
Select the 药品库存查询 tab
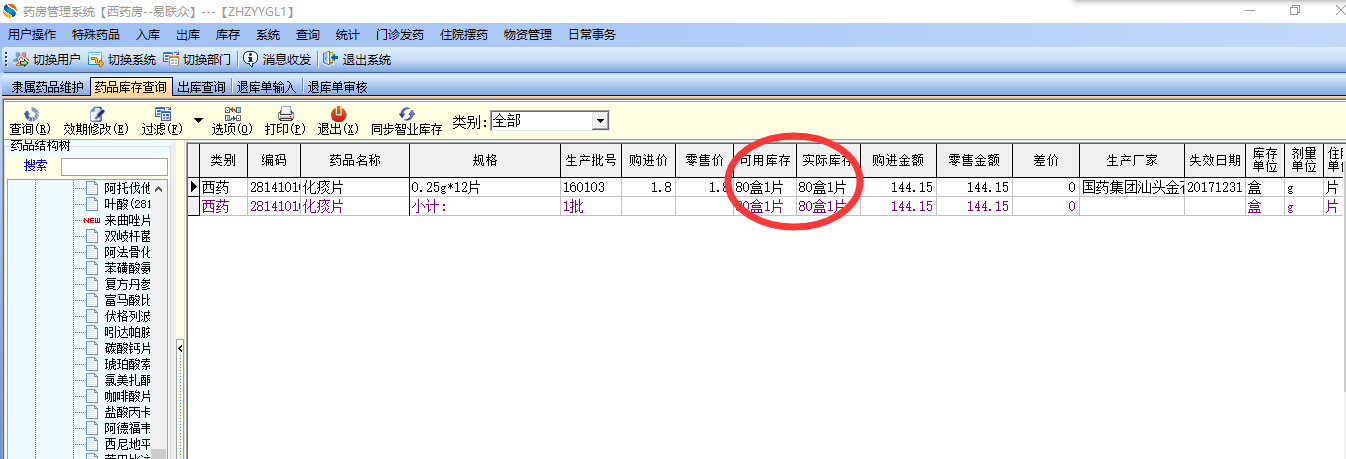pyautogui.click(x=131, y=87)
